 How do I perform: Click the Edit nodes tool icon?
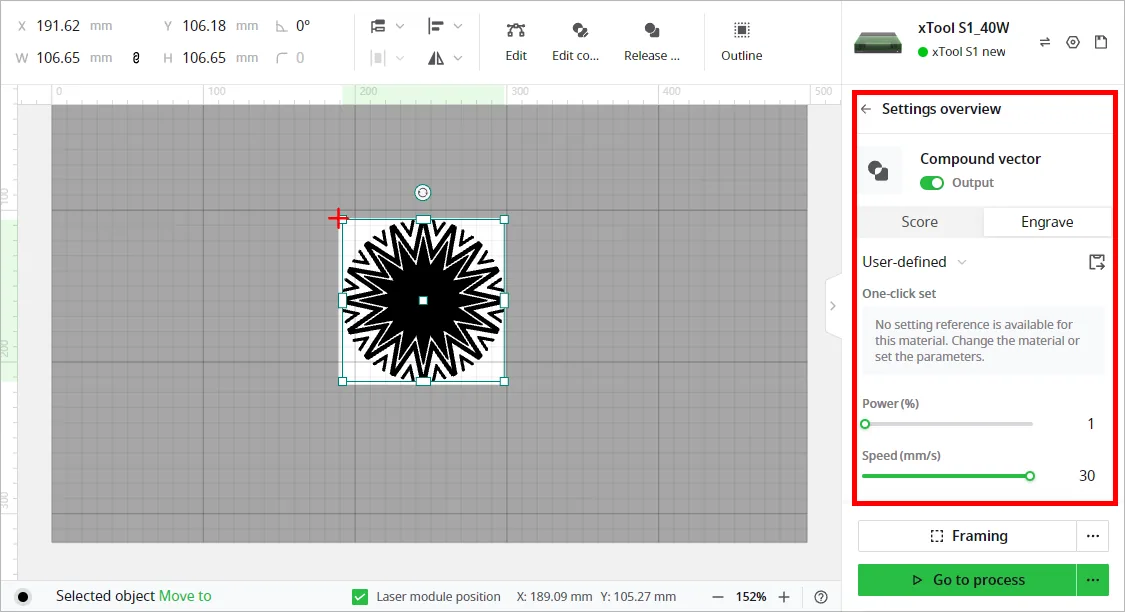515,30
